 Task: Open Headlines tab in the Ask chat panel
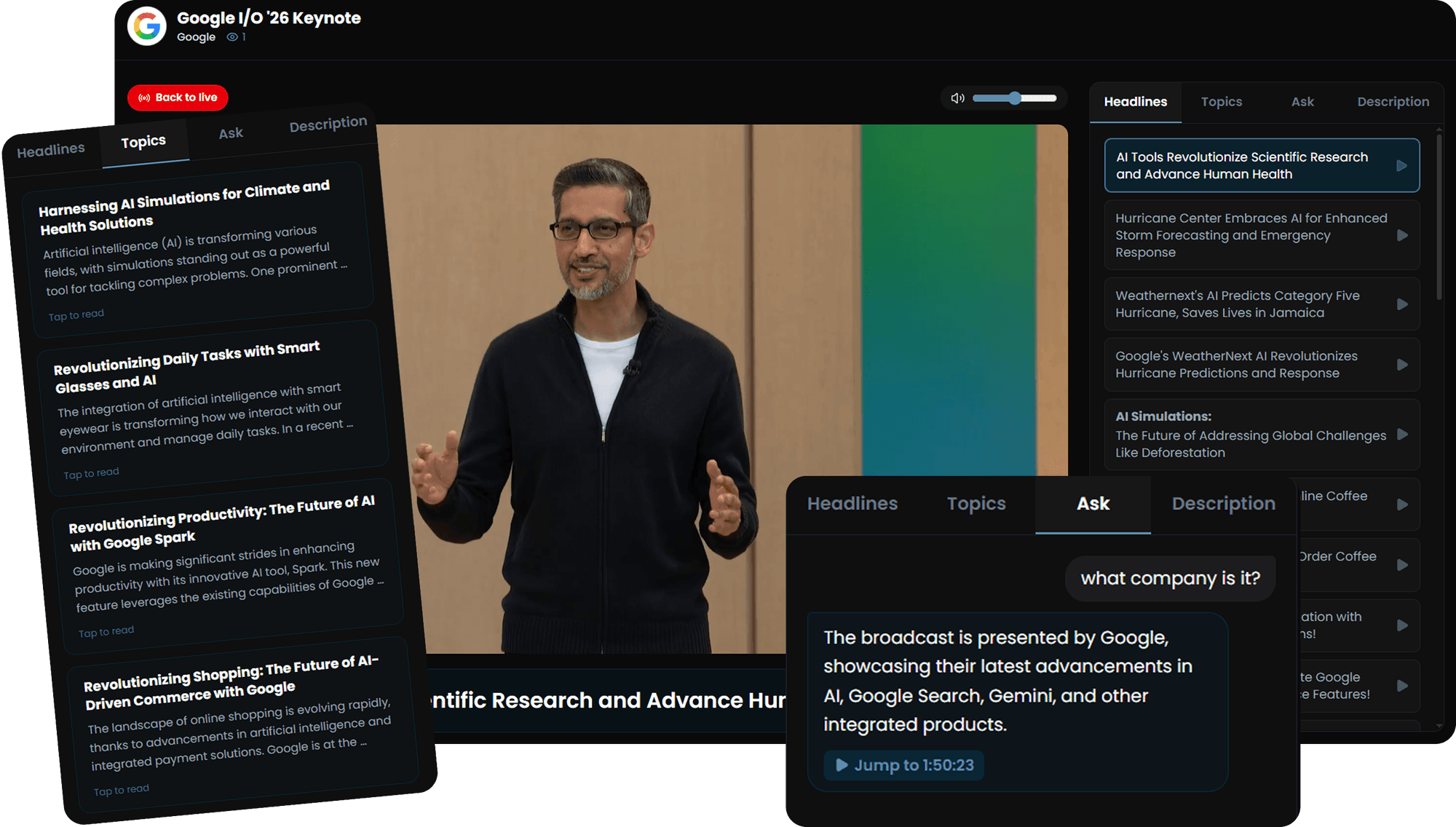(x=852, y=504)
